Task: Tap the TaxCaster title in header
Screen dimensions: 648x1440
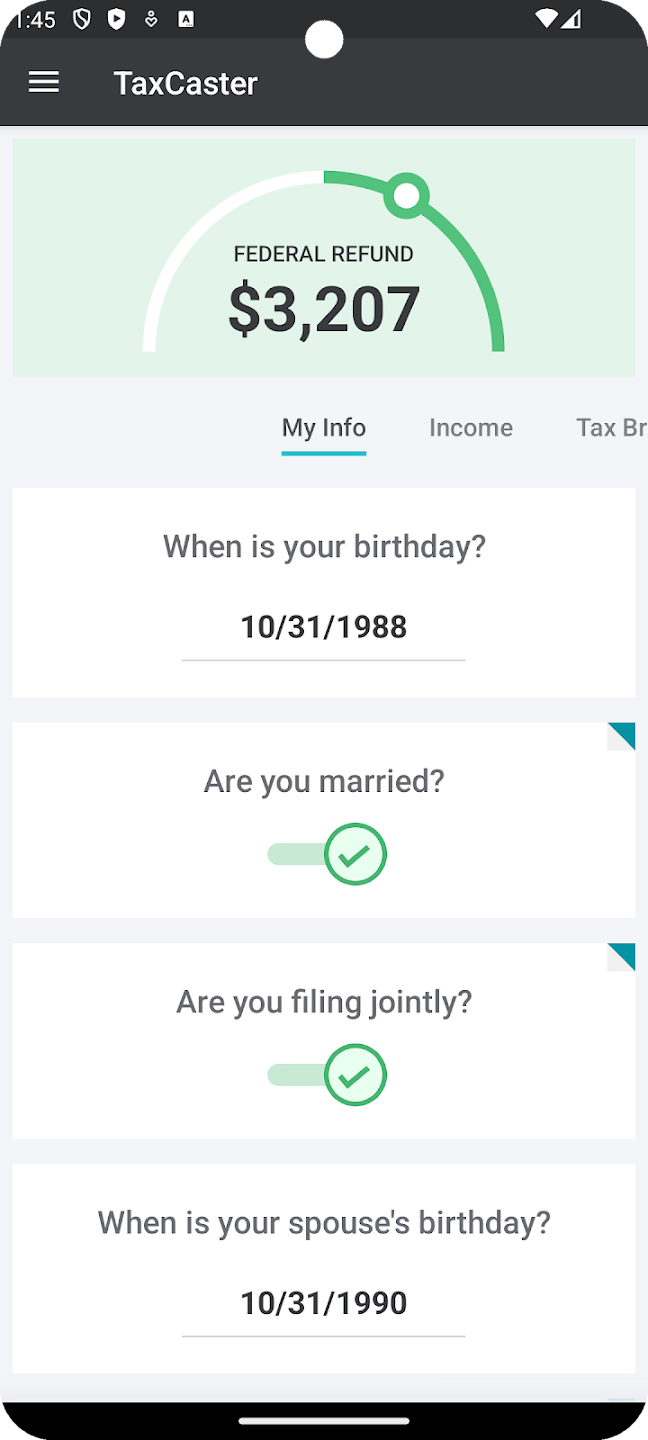Action: tap(186, 83)
